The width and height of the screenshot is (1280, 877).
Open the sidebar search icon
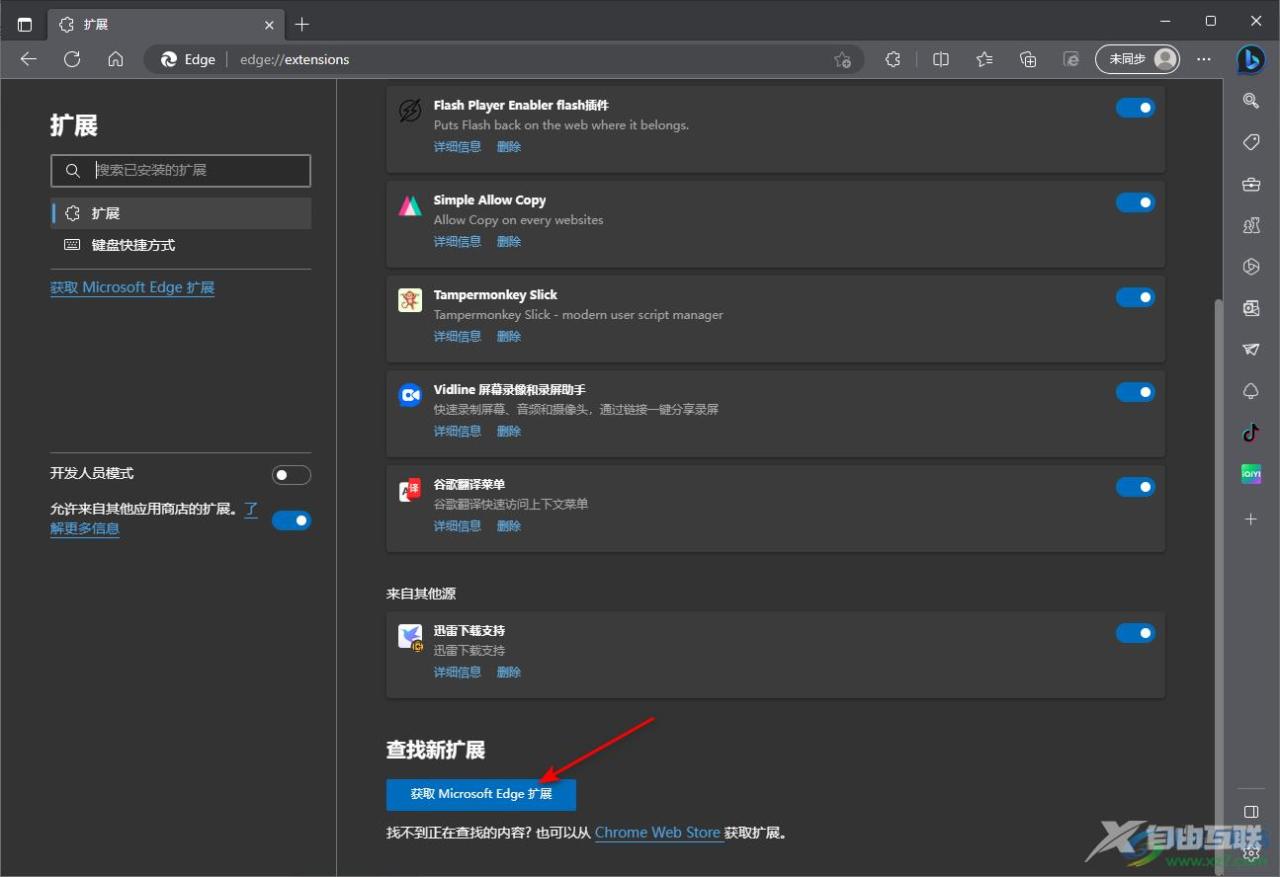1251,101
